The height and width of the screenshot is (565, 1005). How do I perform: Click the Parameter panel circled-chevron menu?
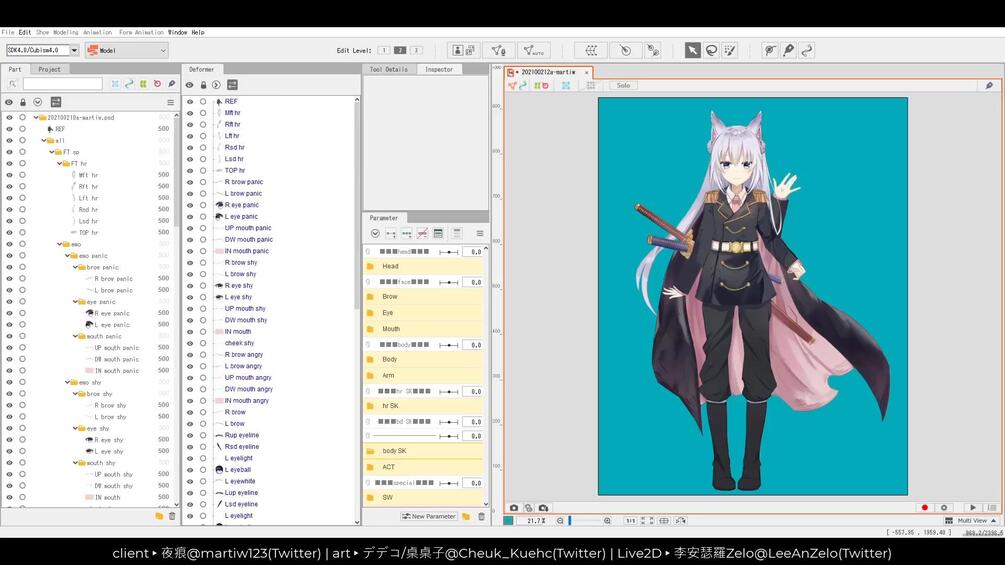click(375, 234)
